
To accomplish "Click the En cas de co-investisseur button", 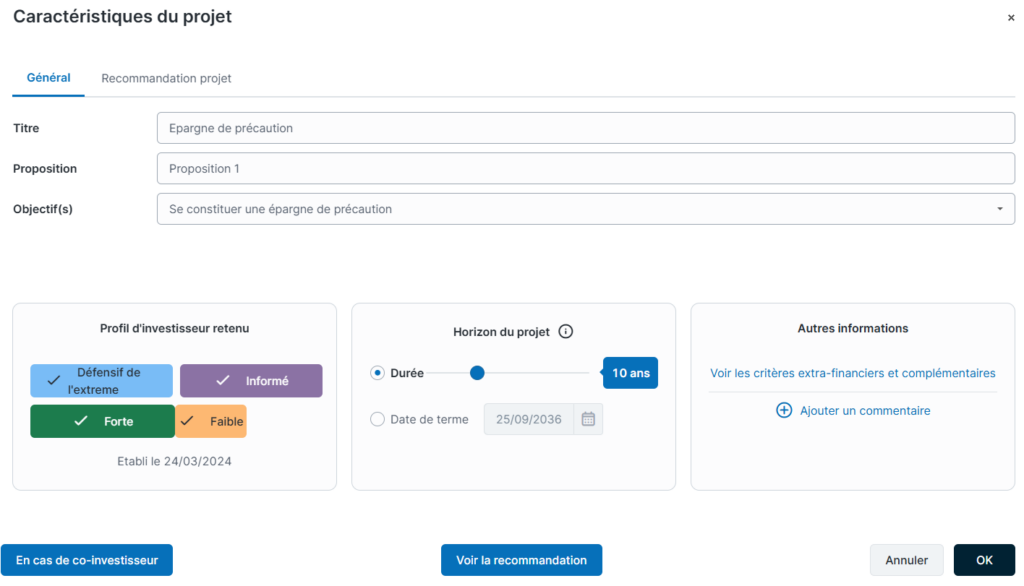I will pyautogui.click(x=87, y=560).
